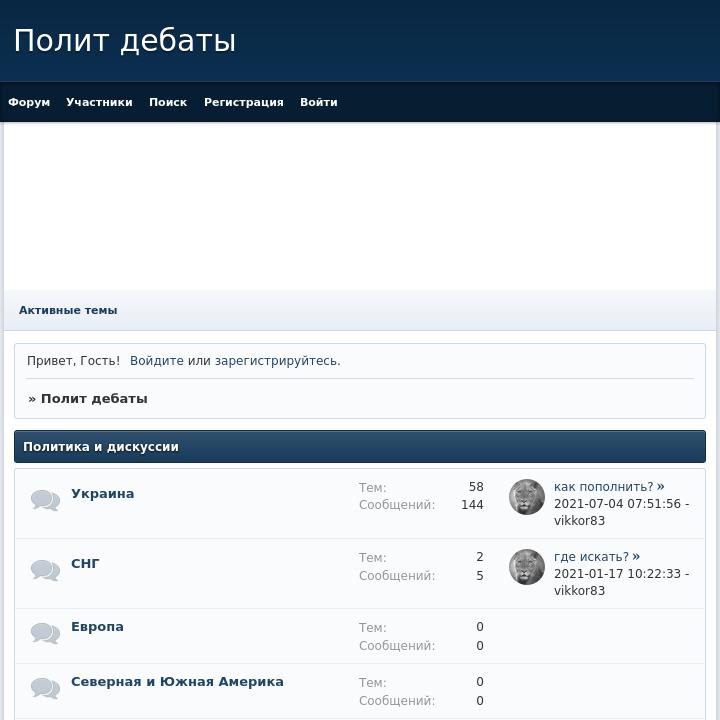Open the Полит дебаты breadcrumb

[x=94, y=399]
